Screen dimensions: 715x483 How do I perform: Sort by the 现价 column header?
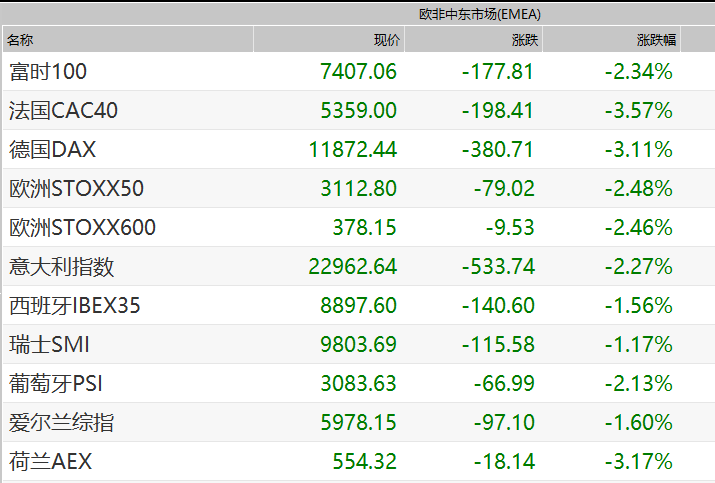coord(386,40)
